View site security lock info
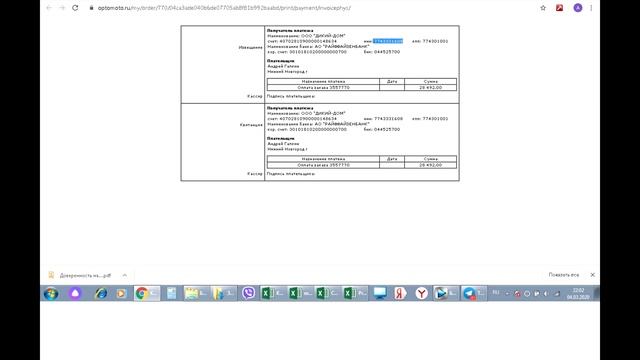Image resolution: width=640 pixels, height=360 pixels. 91,8
